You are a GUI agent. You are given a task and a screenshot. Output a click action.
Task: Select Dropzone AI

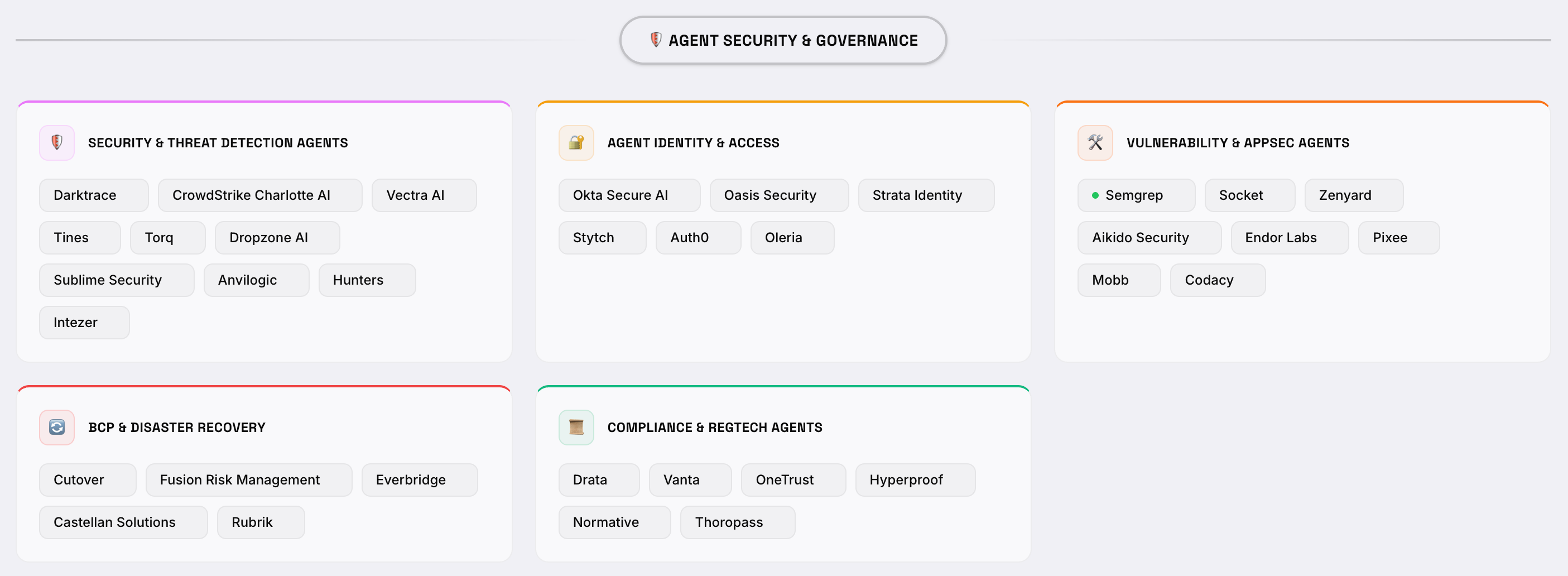click(x=277, y=238)
